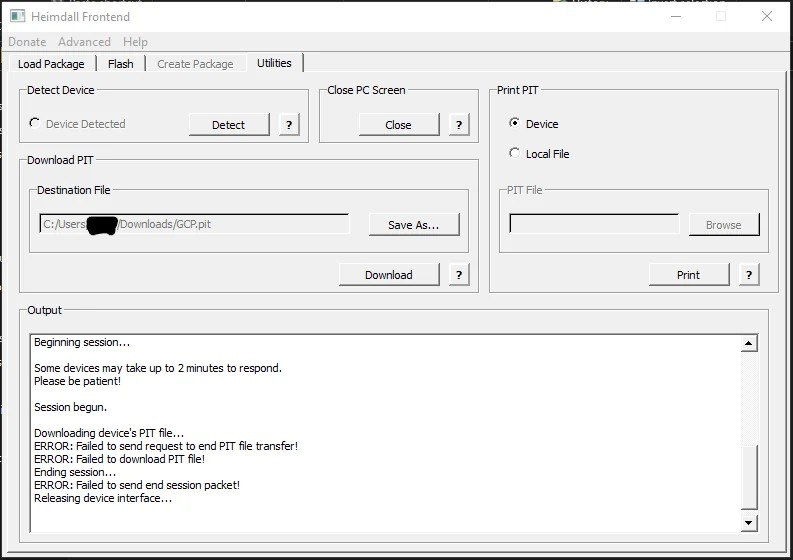Open the Donate menu
This screenshot has height=560, width=793.
[27, 42]
